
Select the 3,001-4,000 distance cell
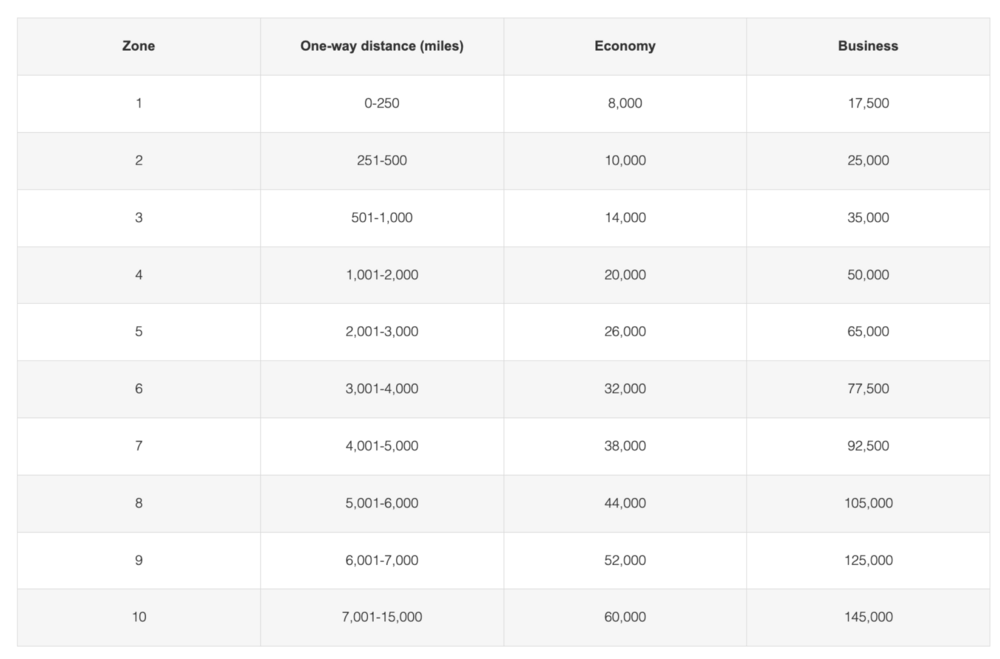click(381, 388)
